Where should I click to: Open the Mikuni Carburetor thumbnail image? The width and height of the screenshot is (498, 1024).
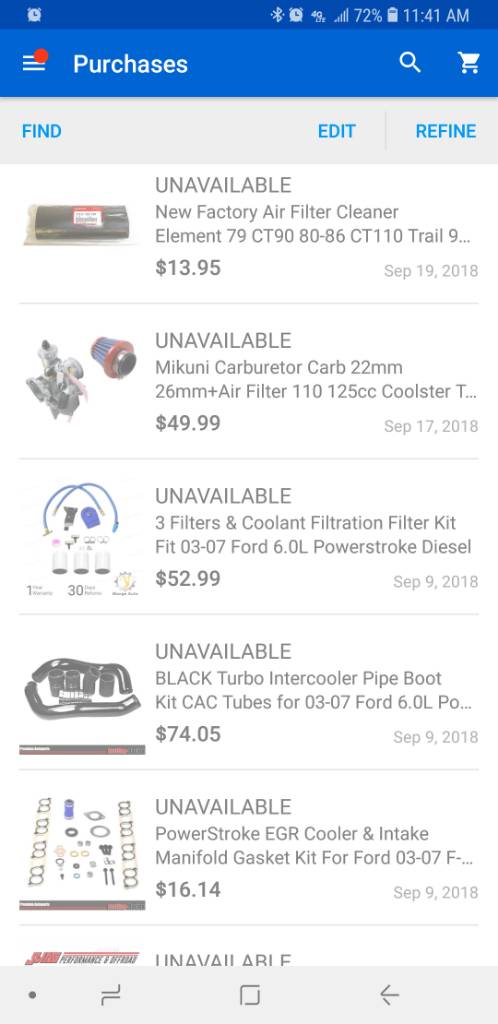click(x=82, y=379)
